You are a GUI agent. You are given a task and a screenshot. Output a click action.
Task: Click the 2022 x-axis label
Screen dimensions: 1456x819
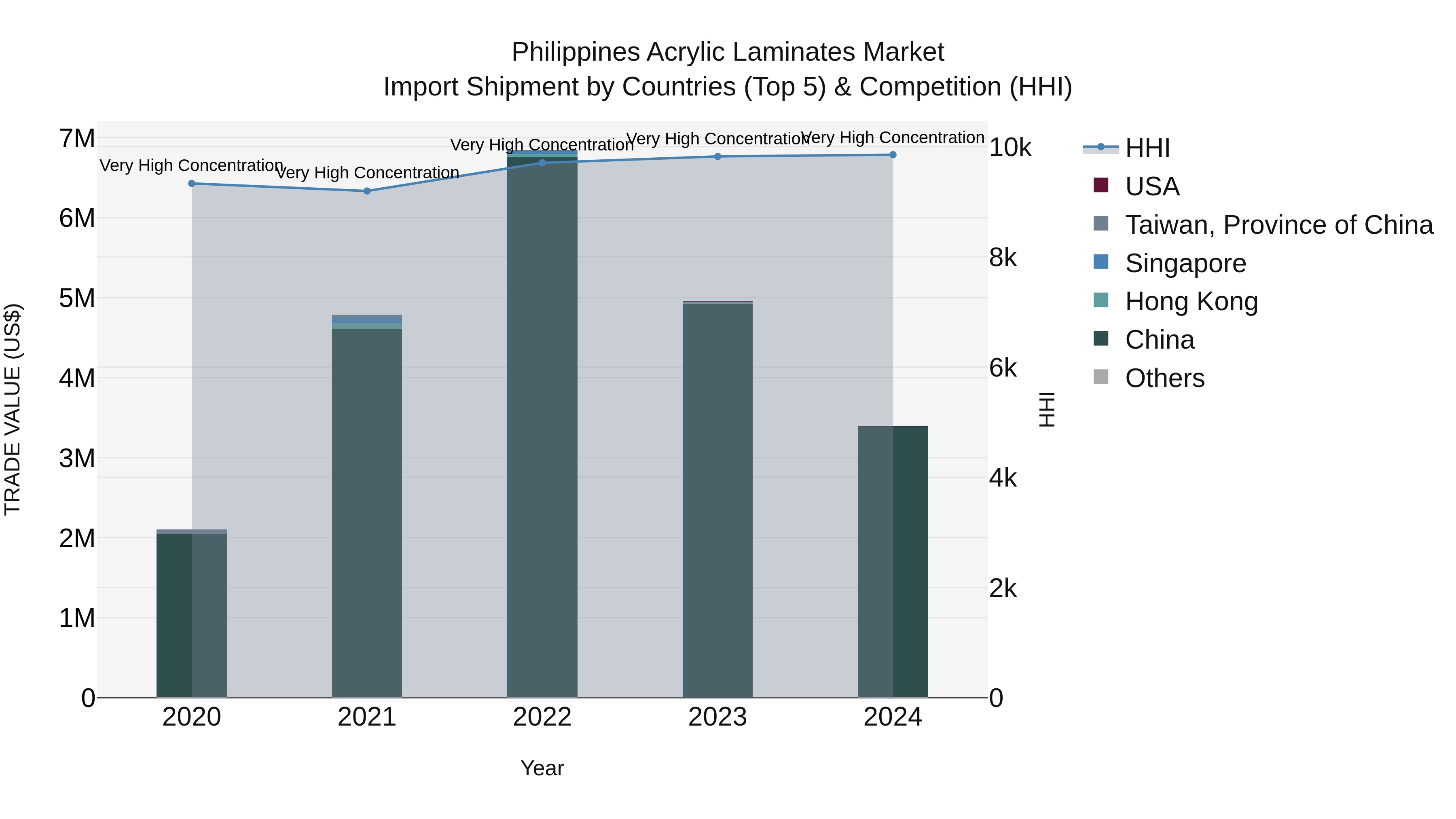pyautogui.click(x=542, y=717)
